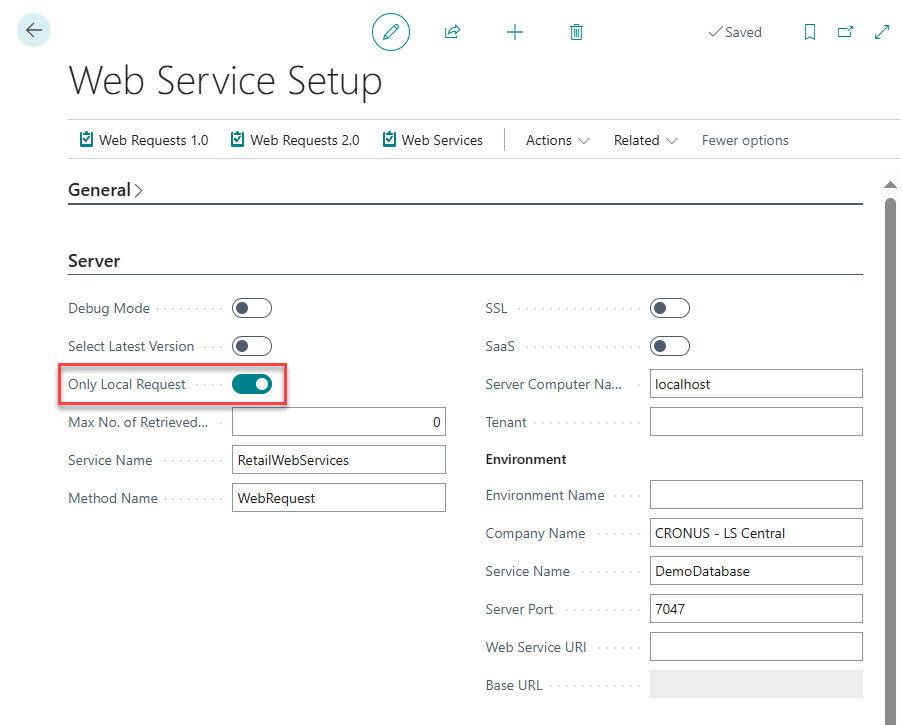Click Fewer options
The image size is (902, 725).
(745, 140)
